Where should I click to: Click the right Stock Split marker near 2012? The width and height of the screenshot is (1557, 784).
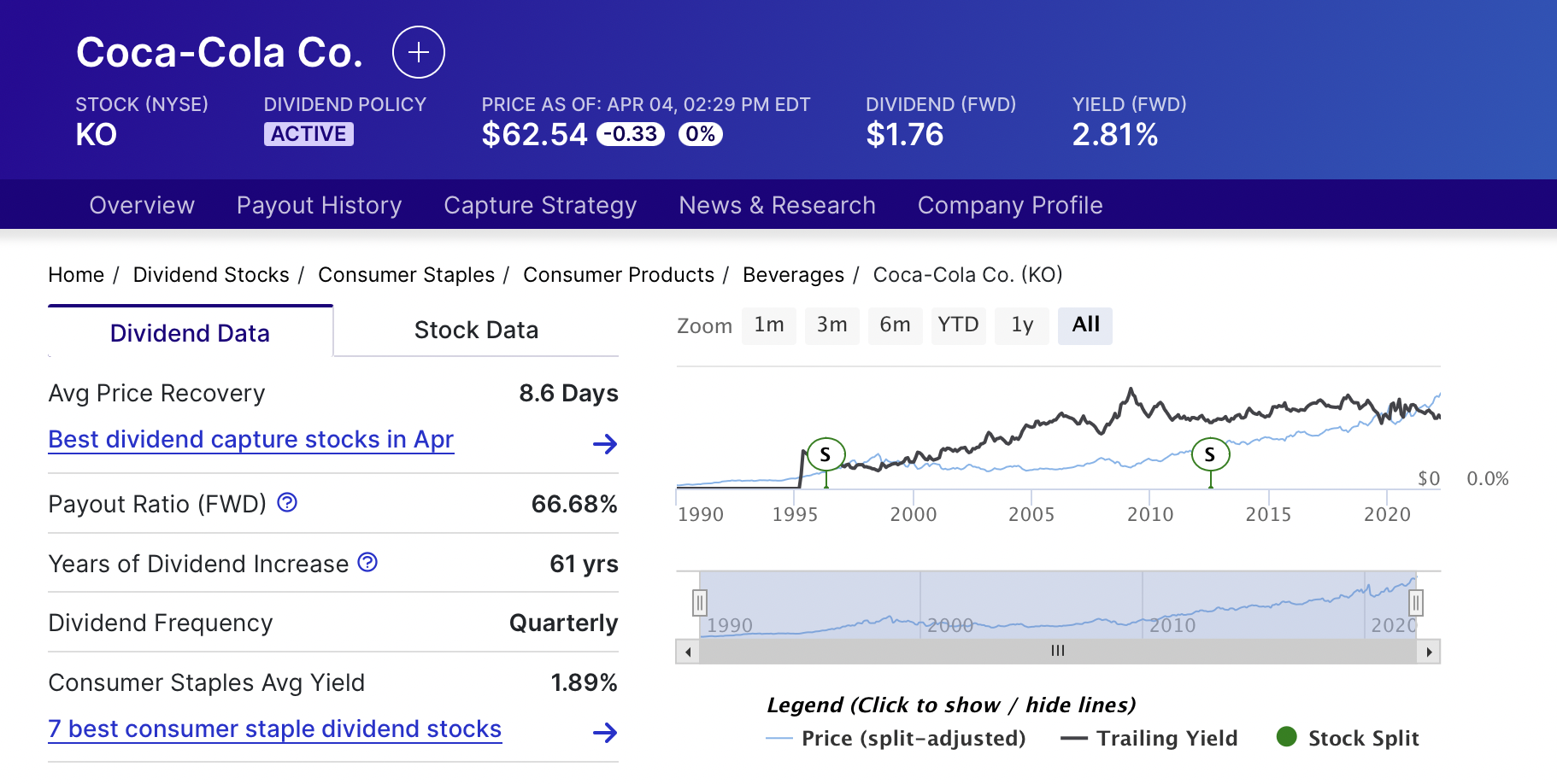1210,454
